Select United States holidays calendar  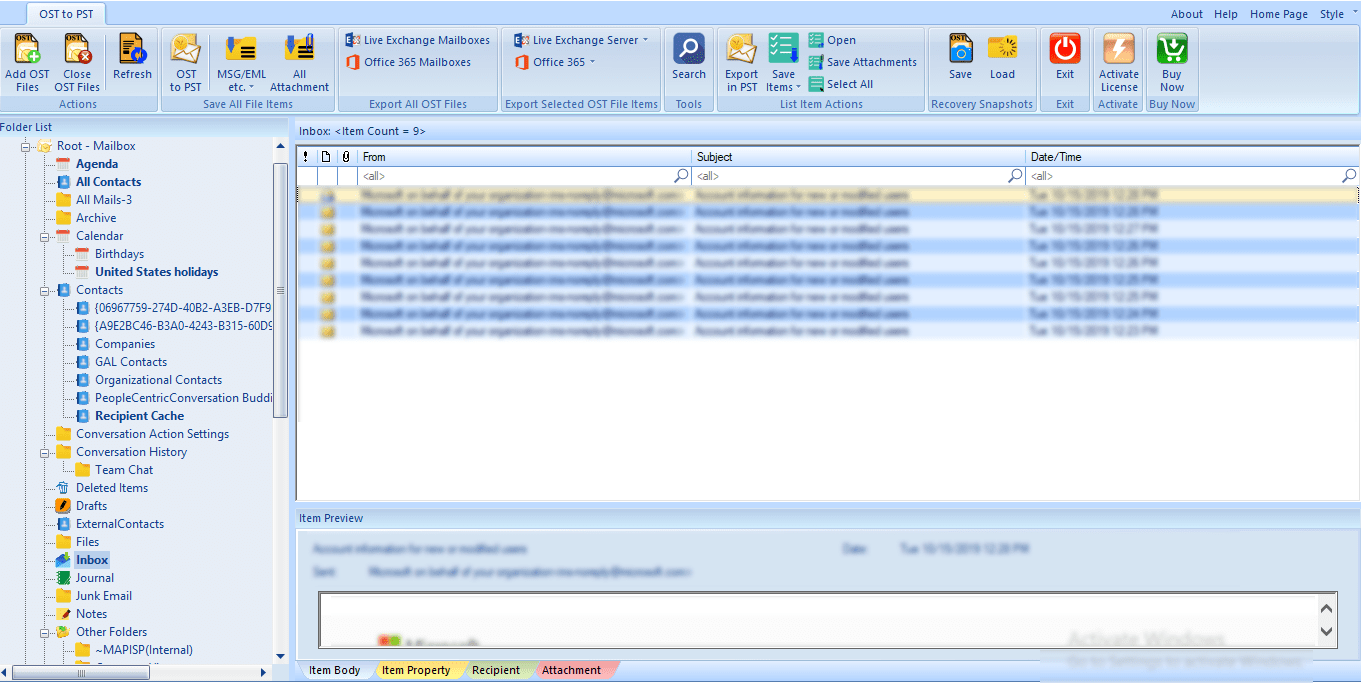click(x=156, y=272)
